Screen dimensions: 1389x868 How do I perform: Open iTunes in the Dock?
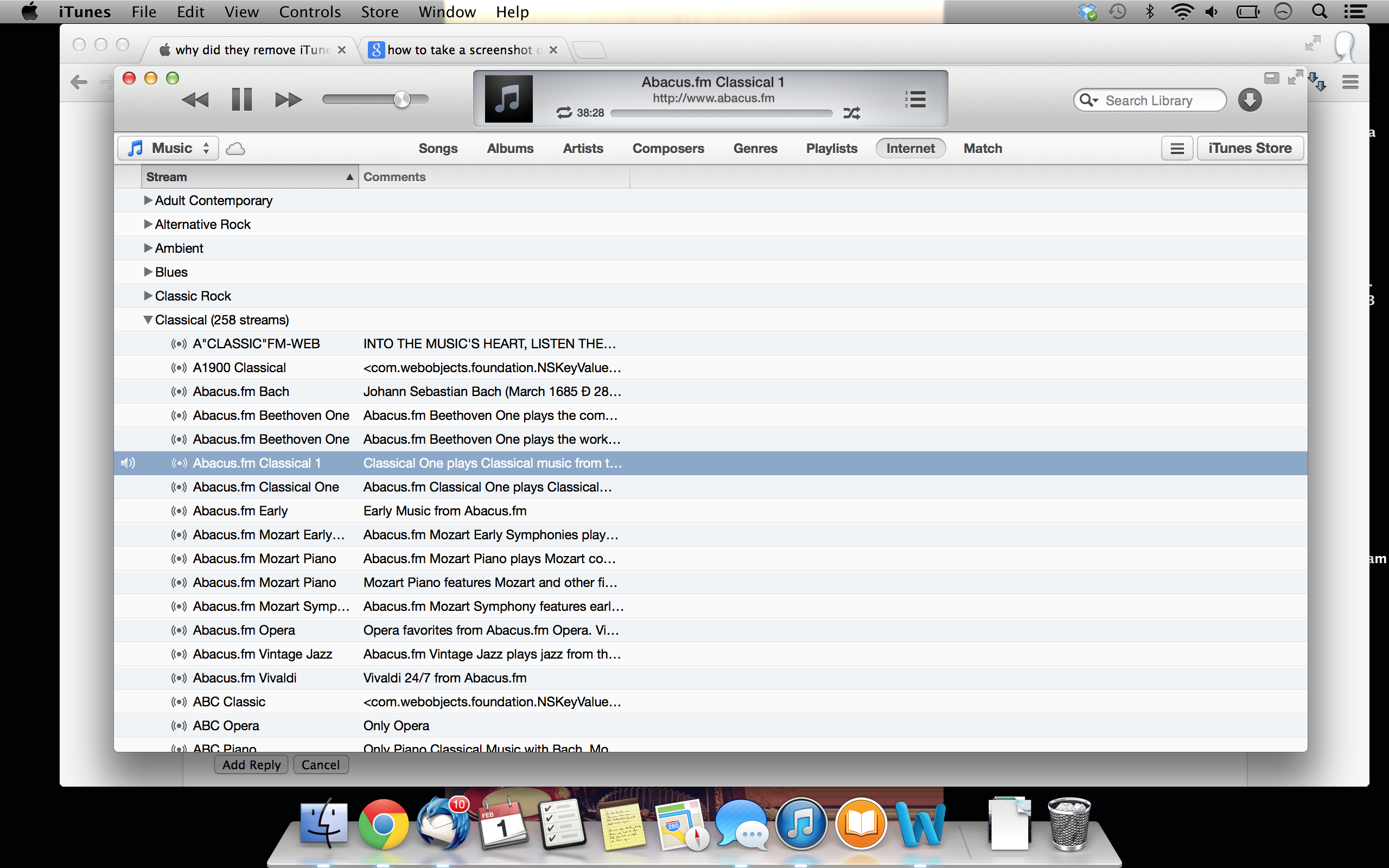801,825
